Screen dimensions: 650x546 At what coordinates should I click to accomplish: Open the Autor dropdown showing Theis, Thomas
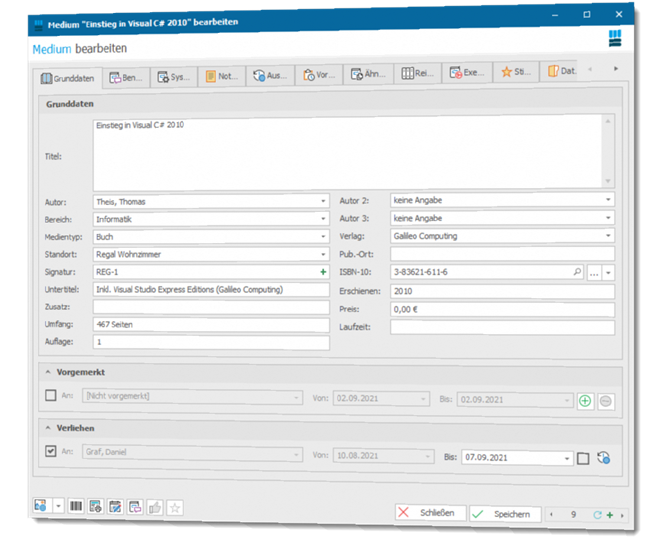(323, 201)
